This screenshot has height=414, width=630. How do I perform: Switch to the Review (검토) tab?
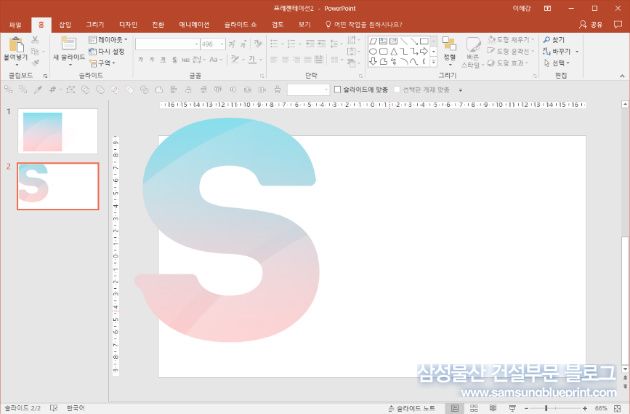pos(278,25)
